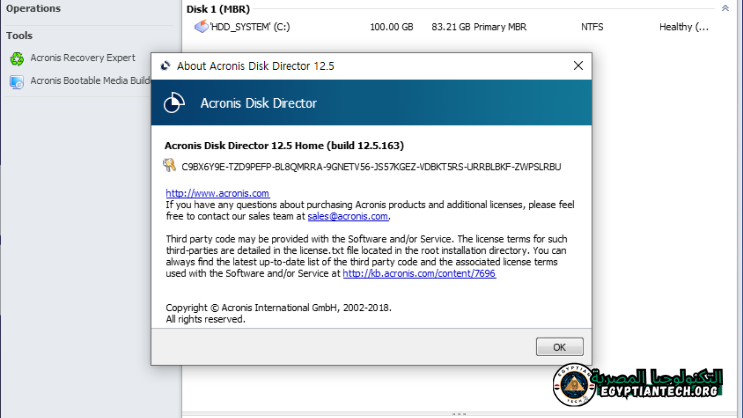Click the Primary MBR type cell
Image resolution: width=743 pixels, height=418 pixels.
coord(500,27)
